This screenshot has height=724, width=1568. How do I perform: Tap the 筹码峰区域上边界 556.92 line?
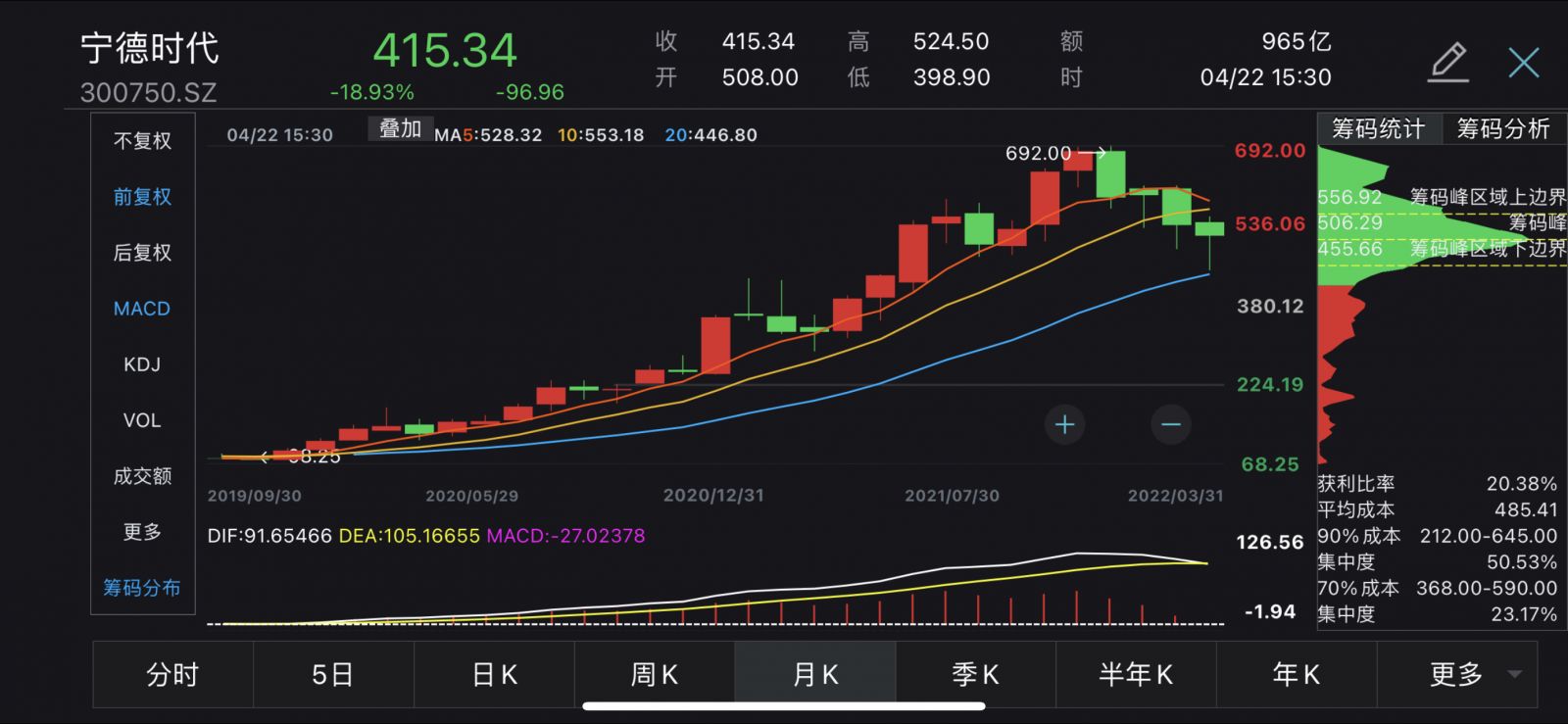click(x=1442, y=197)
